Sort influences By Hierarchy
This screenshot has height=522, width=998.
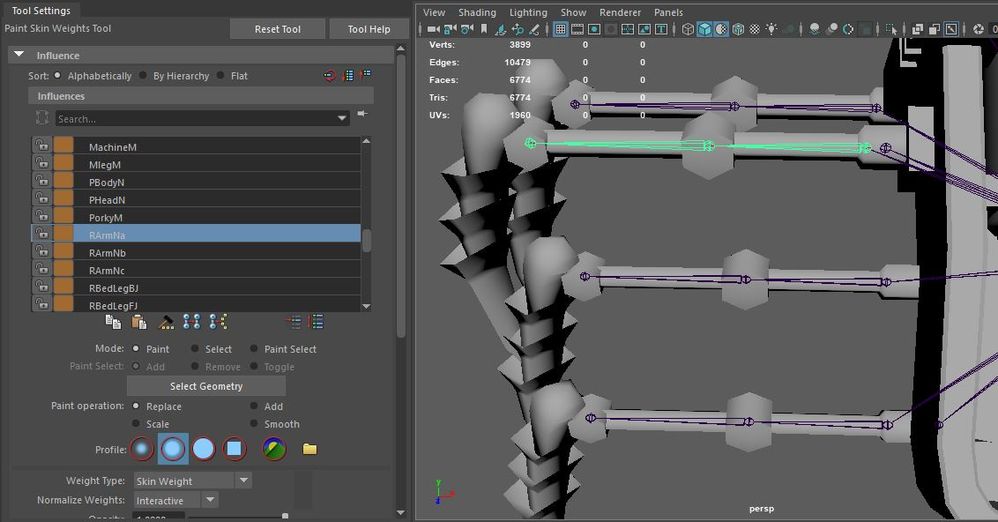(x=143, y=75)
